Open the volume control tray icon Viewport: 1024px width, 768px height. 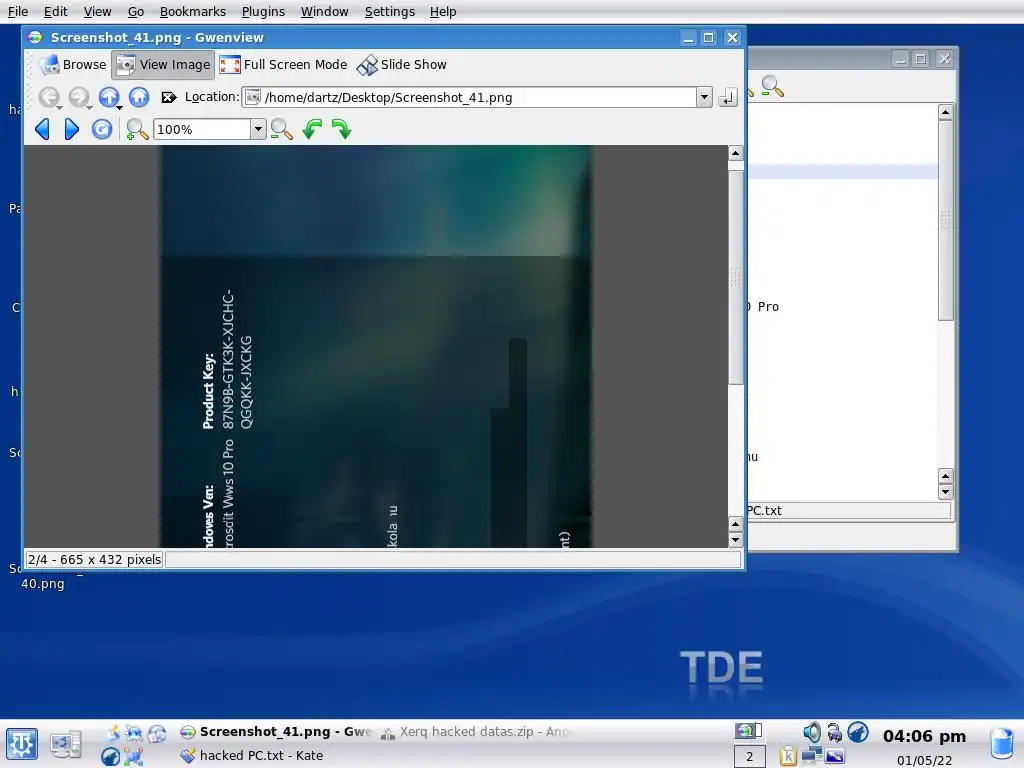coord(811,732)
